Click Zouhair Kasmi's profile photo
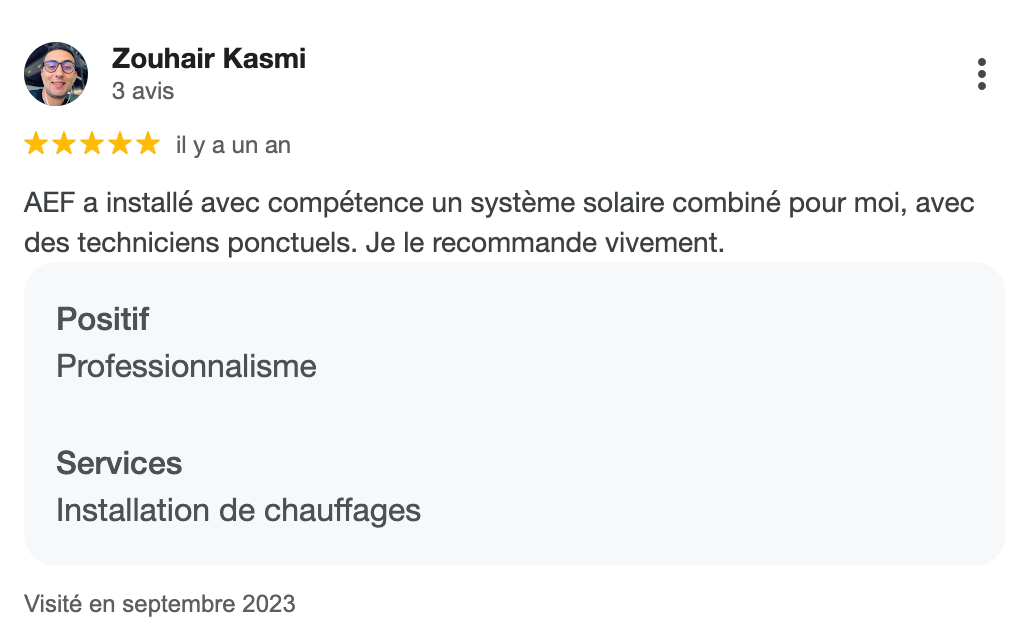Viewport: 1034px width, 642px height. click(x=56, y=74)
